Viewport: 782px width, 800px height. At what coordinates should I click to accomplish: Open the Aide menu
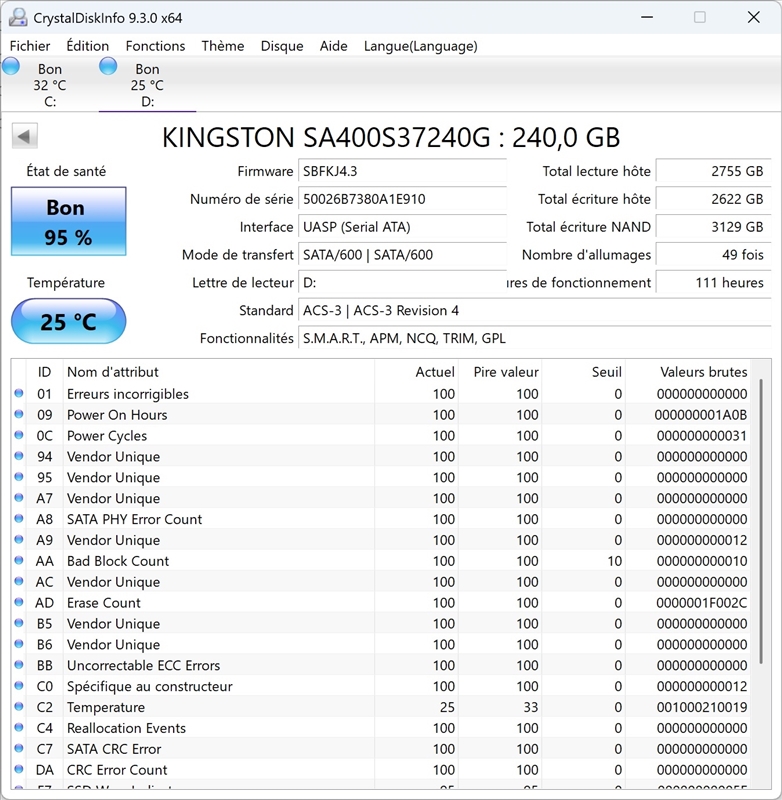[x=334, y=46]
